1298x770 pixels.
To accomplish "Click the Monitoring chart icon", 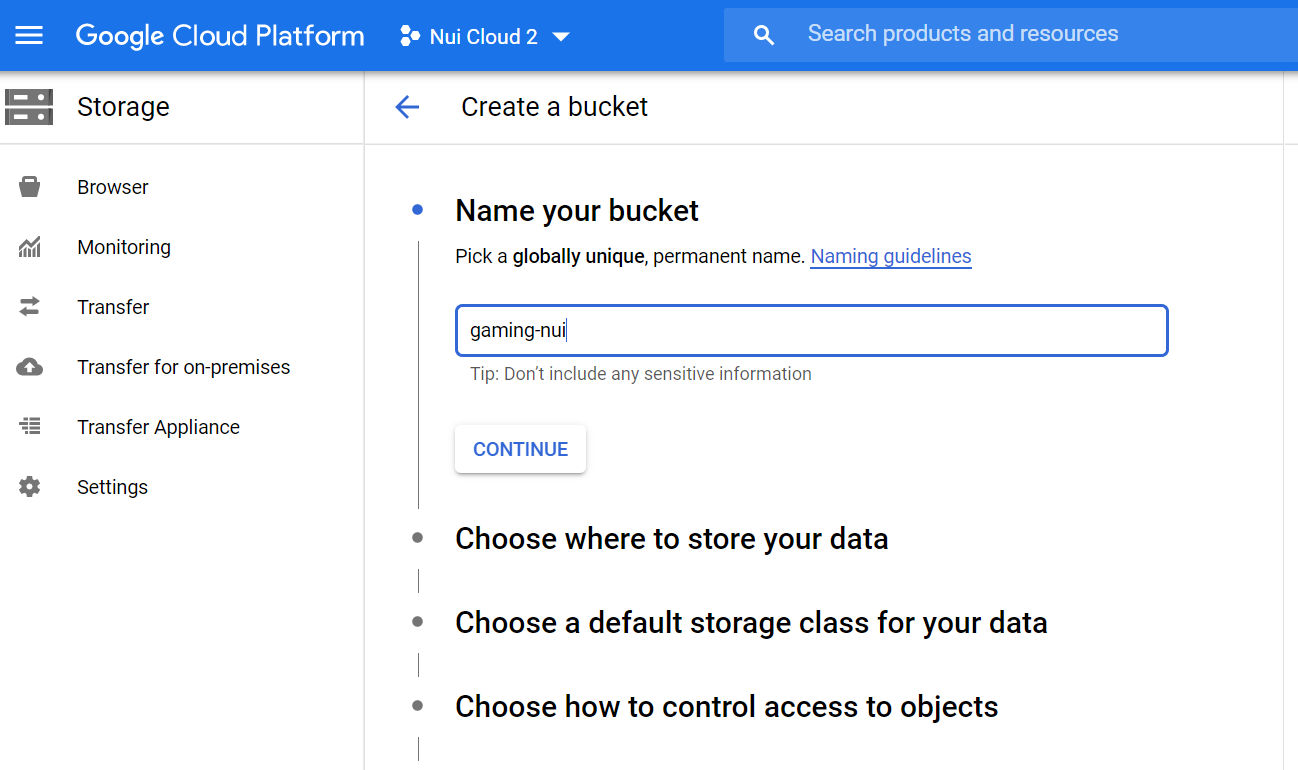I will point(30,247).
